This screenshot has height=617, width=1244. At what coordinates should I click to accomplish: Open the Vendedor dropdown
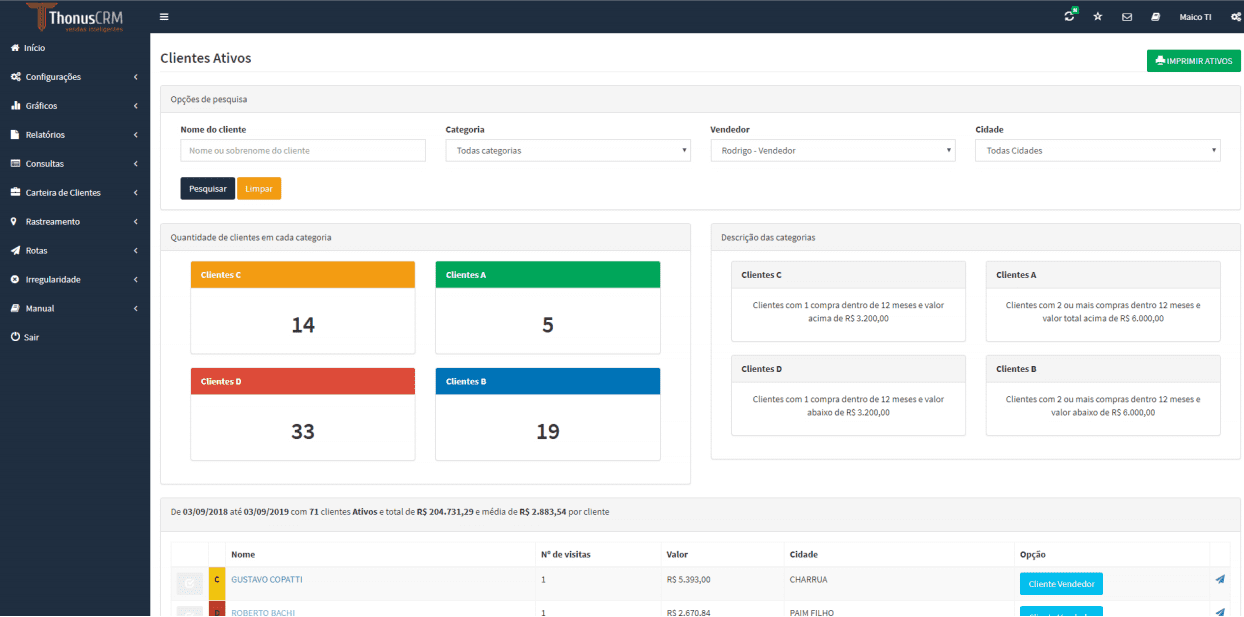point(833,151)
